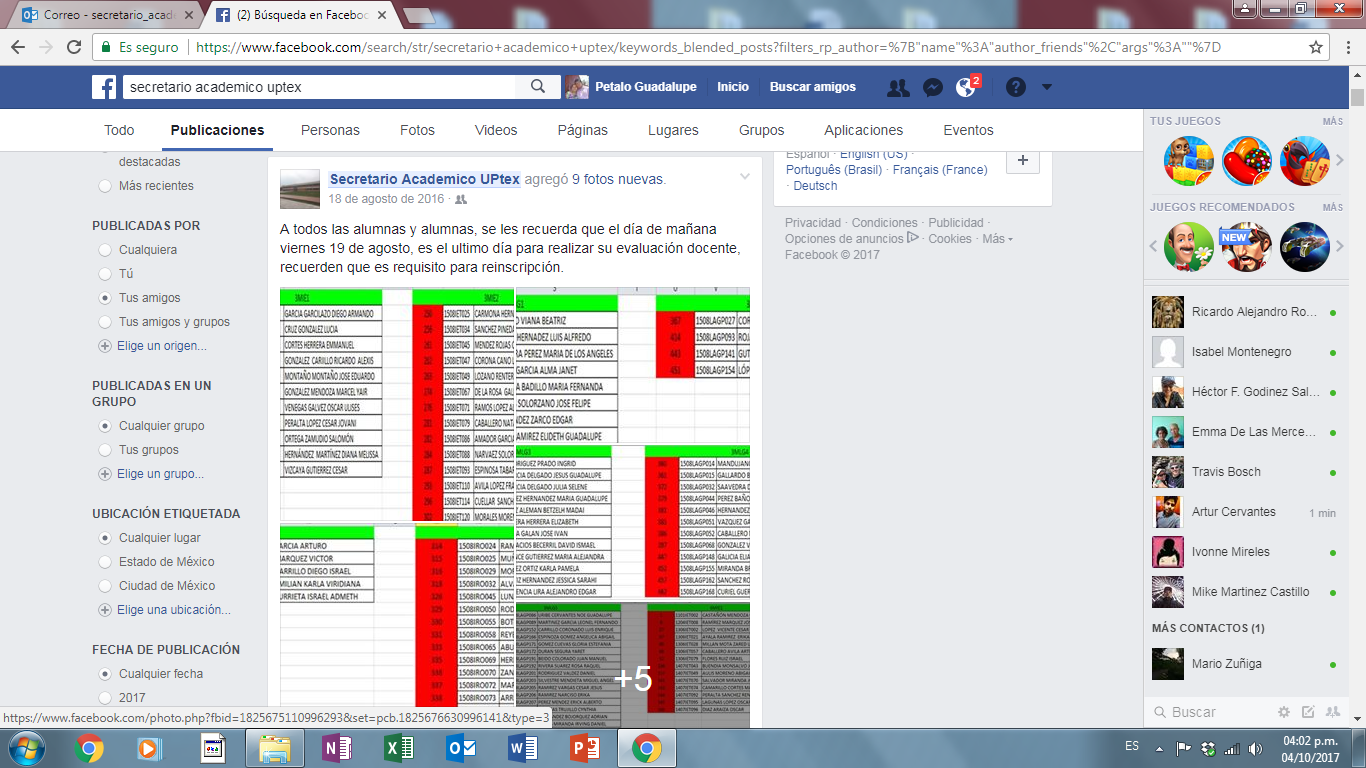Switch to Grupos tab
Viewport: 1366px width, 768px height.
tap(762, 130)
